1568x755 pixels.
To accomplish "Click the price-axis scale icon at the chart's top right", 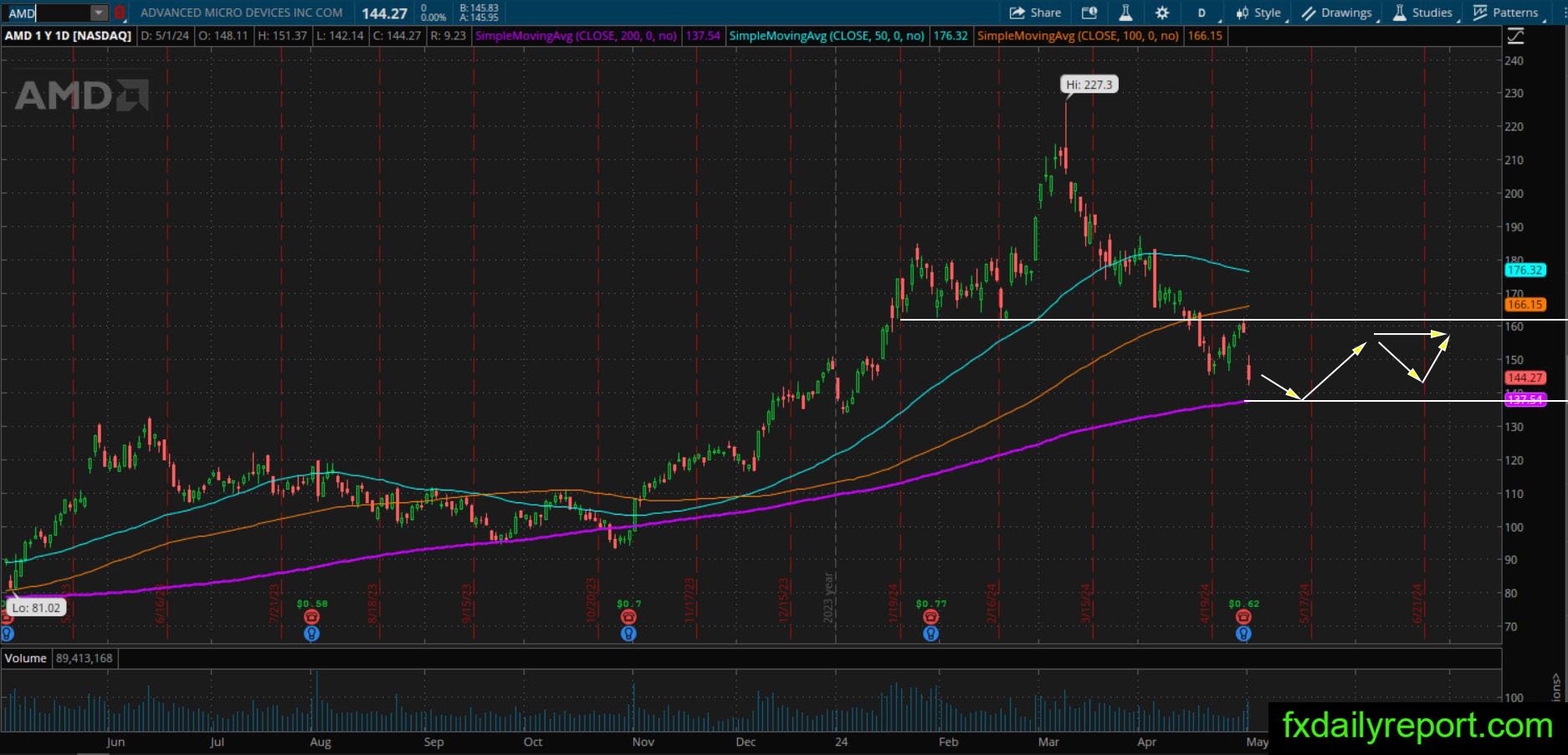I will click(x=1515, y=36).
